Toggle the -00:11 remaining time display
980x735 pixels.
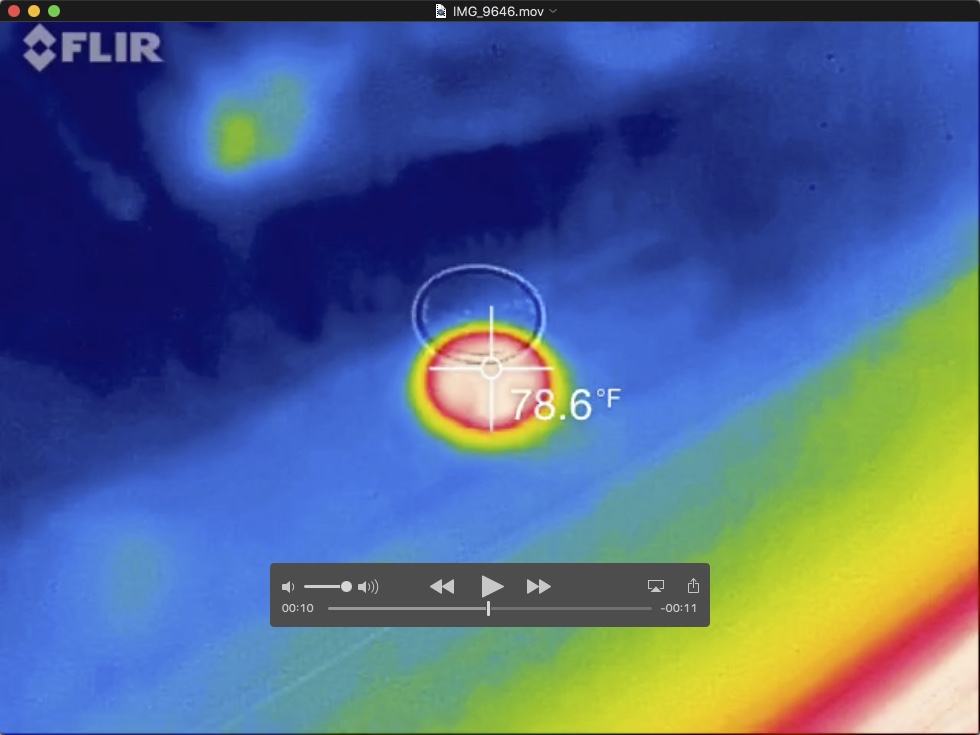tap(678, 608)
